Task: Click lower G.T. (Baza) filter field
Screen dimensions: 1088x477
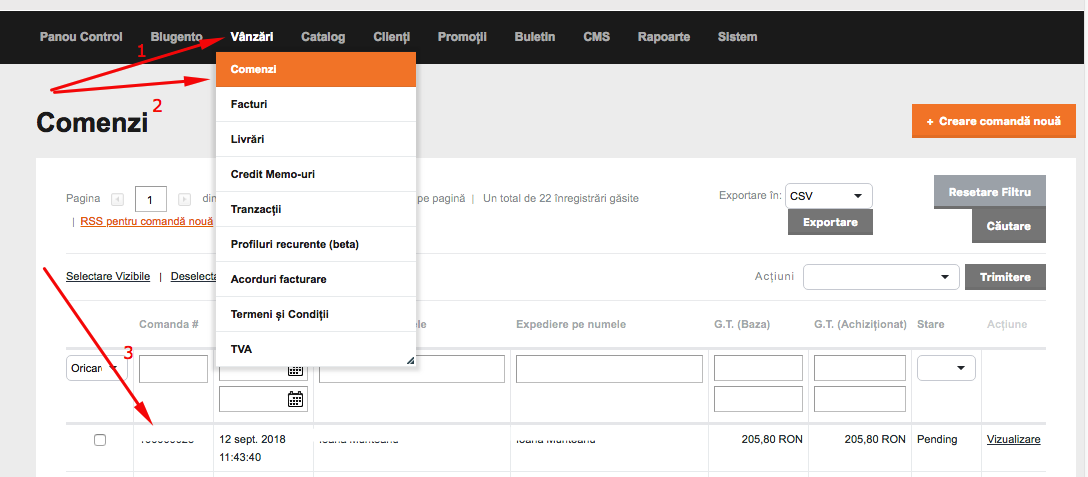Action: click(x=758, y=399)
